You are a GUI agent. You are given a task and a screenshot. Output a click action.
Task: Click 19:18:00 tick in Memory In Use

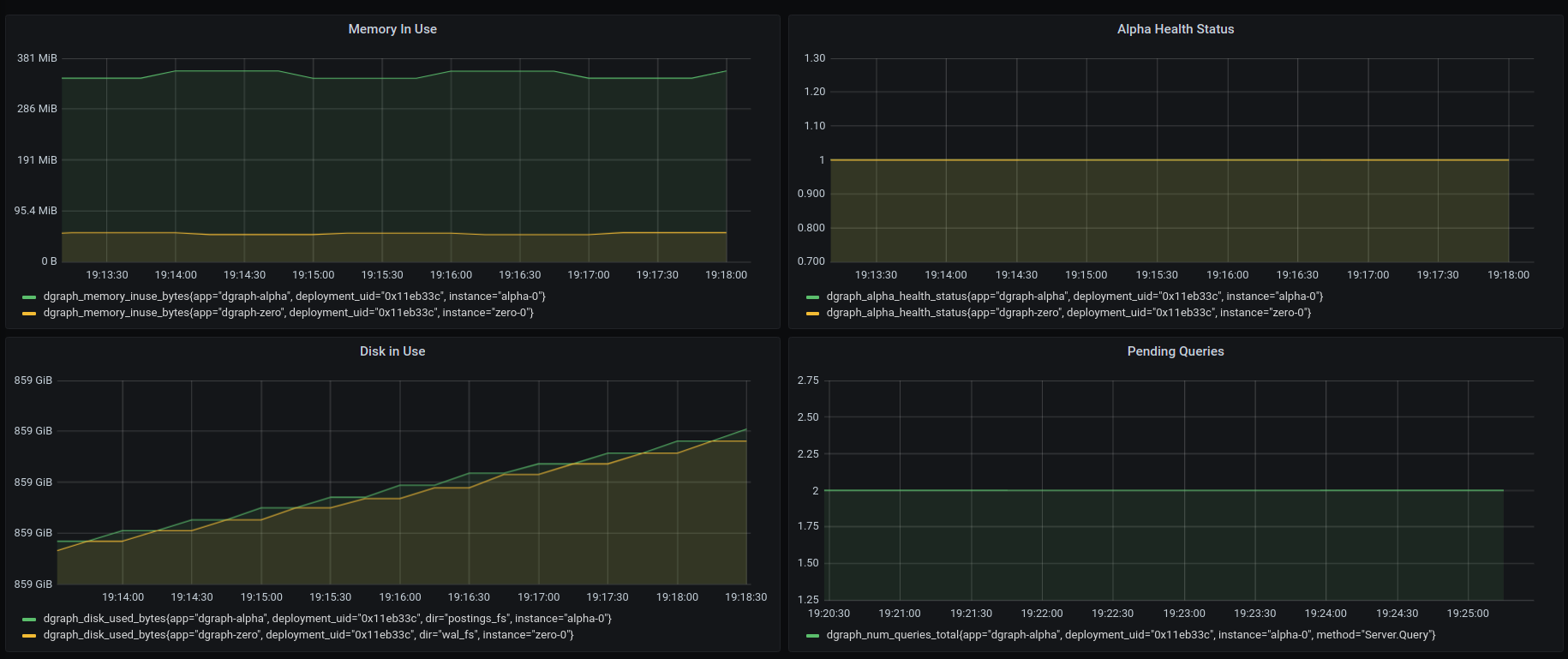[x=726, y=275]
